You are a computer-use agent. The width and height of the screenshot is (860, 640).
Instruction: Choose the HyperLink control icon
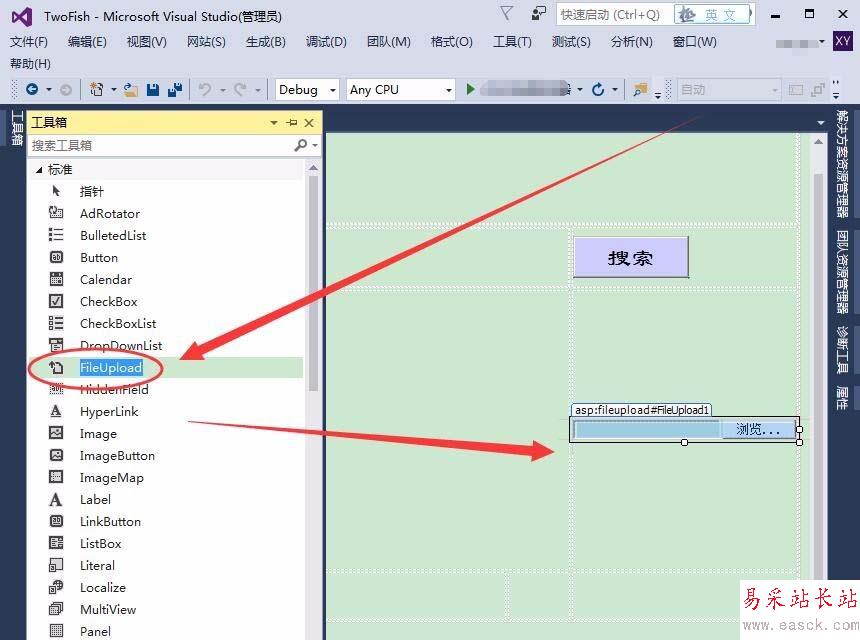point(56,411)
